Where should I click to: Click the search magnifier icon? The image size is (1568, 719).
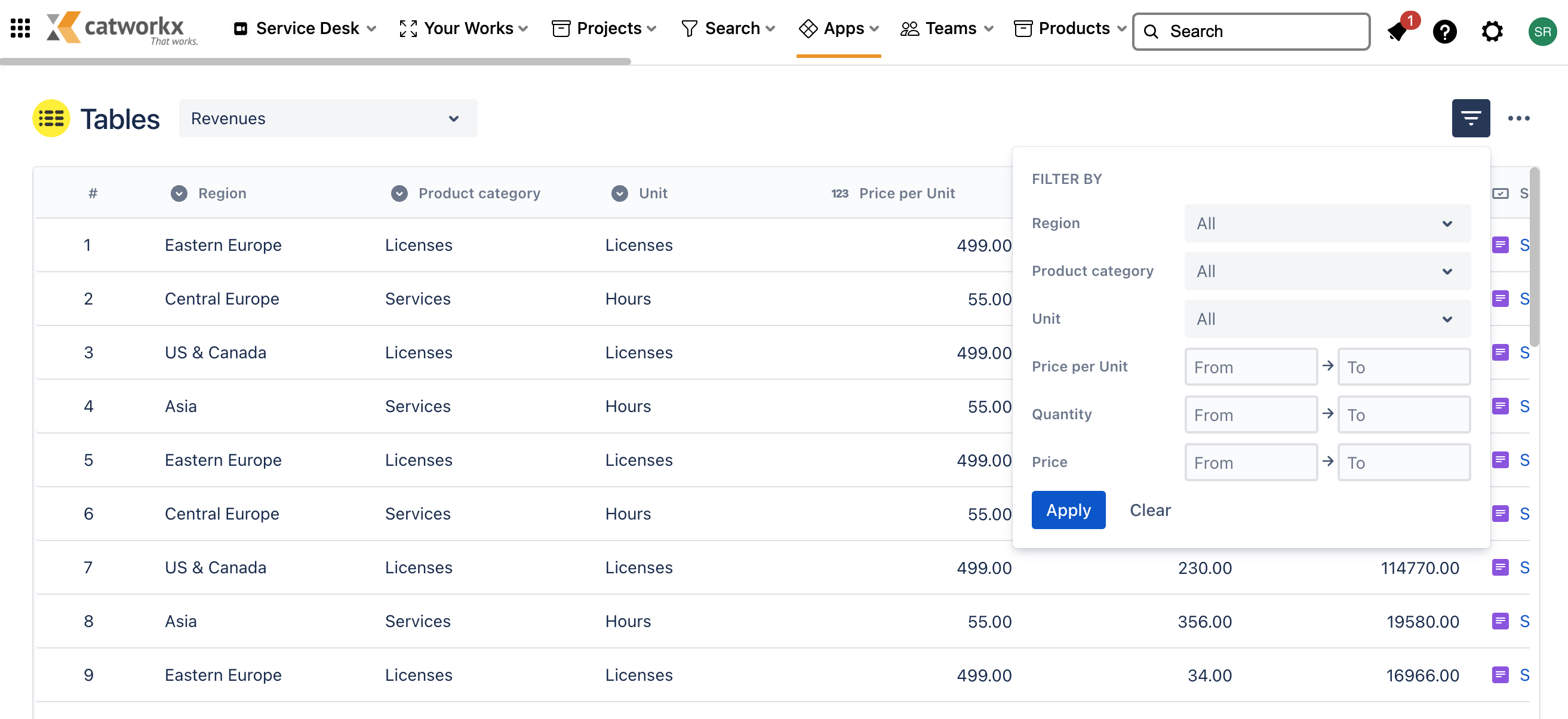click(1152, 30)
